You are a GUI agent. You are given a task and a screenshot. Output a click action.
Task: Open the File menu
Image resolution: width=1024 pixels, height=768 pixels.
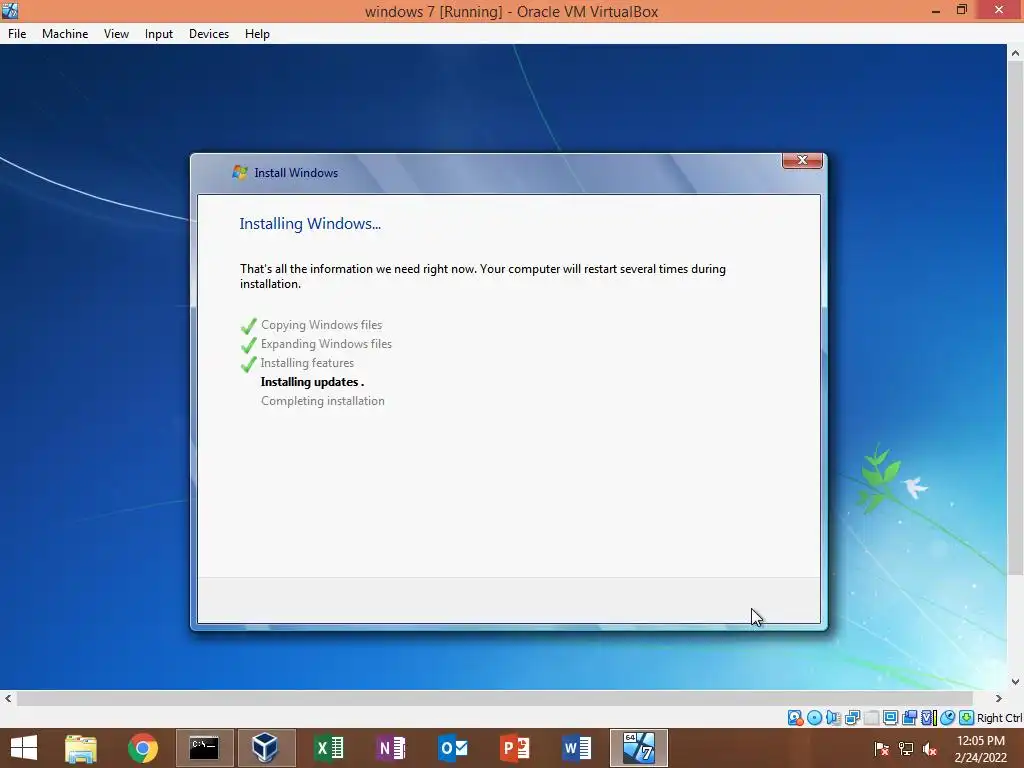pos(17,34)
